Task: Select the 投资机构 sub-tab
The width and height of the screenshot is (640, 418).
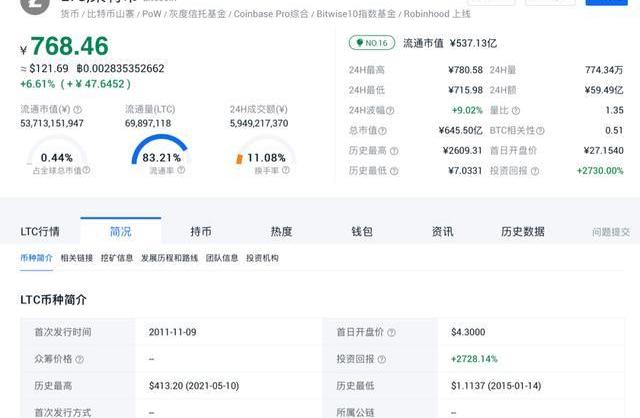Action: 262,258
